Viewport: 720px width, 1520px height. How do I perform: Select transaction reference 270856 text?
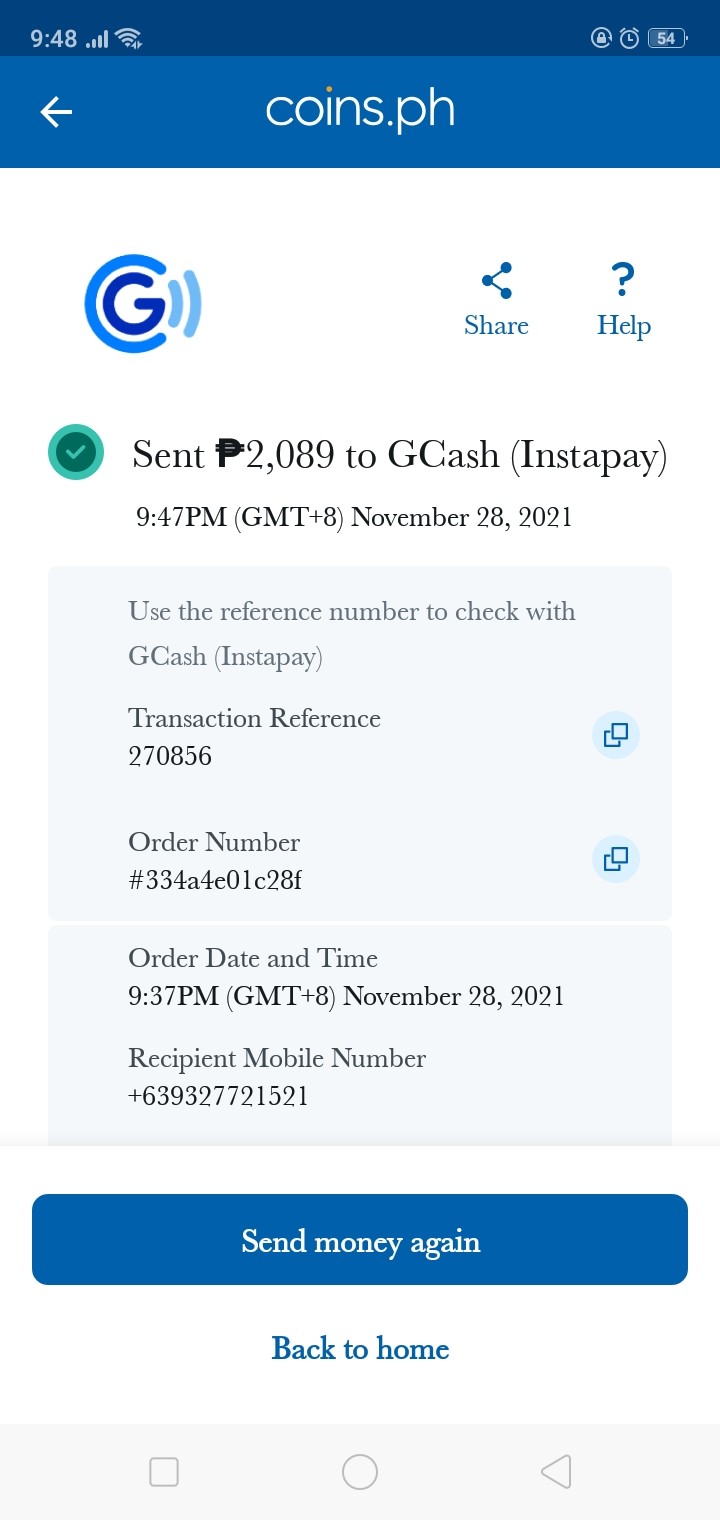click(x=170, y=756)
